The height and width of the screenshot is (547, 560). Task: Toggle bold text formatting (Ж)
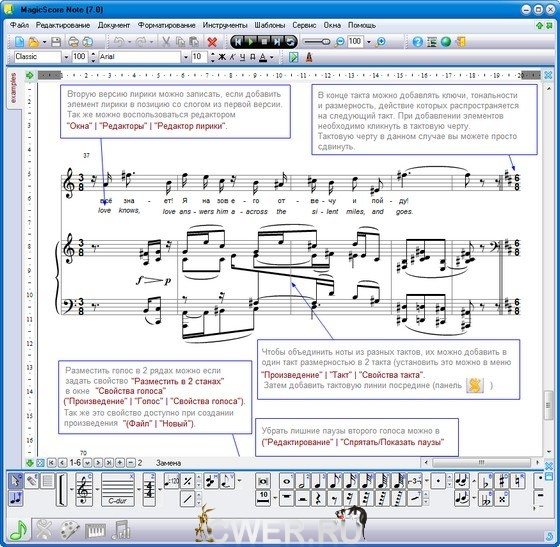[222, 57]
